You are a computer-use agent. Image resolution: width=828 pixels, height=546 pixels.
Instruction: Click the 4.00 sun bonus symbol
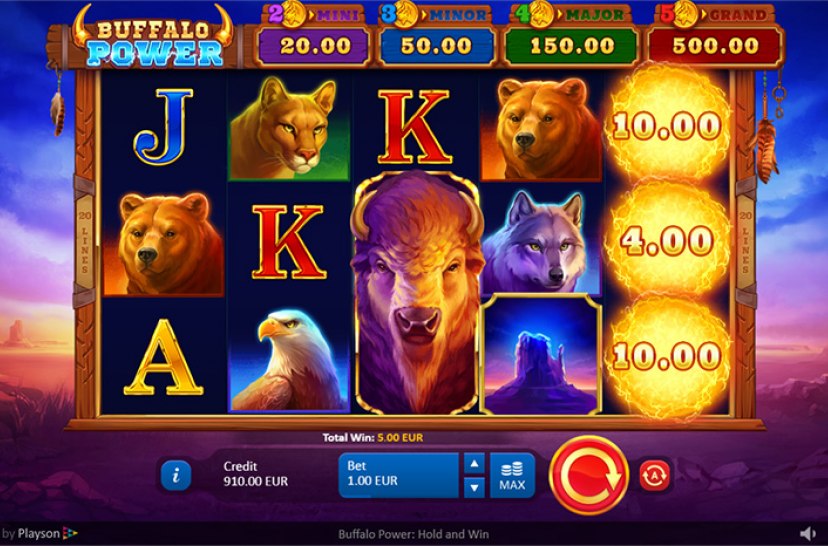coord(667,241)
